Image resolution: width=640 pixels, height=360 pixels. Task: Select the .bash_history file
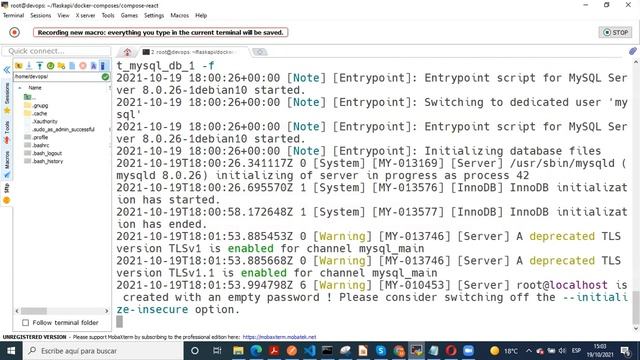pos(44,161)
